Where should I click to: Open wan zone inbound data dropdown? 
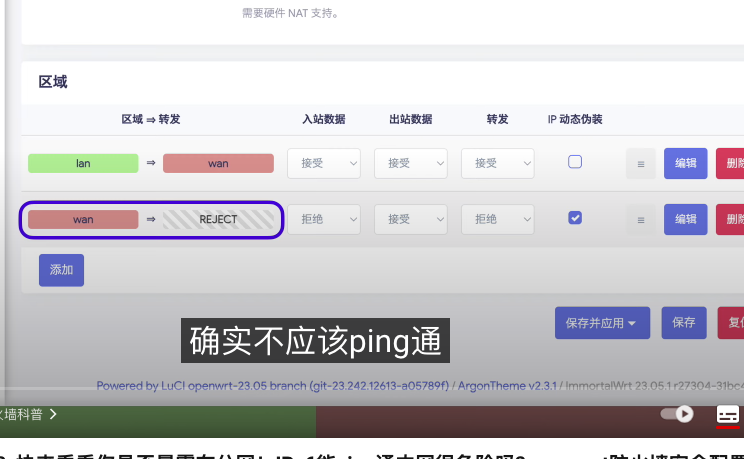pyautogui.click(x=324, y=219)
